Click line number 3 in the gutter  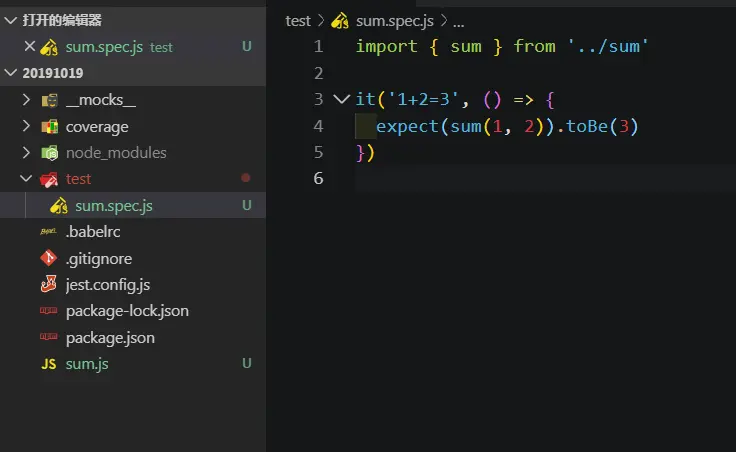(318, 99)
